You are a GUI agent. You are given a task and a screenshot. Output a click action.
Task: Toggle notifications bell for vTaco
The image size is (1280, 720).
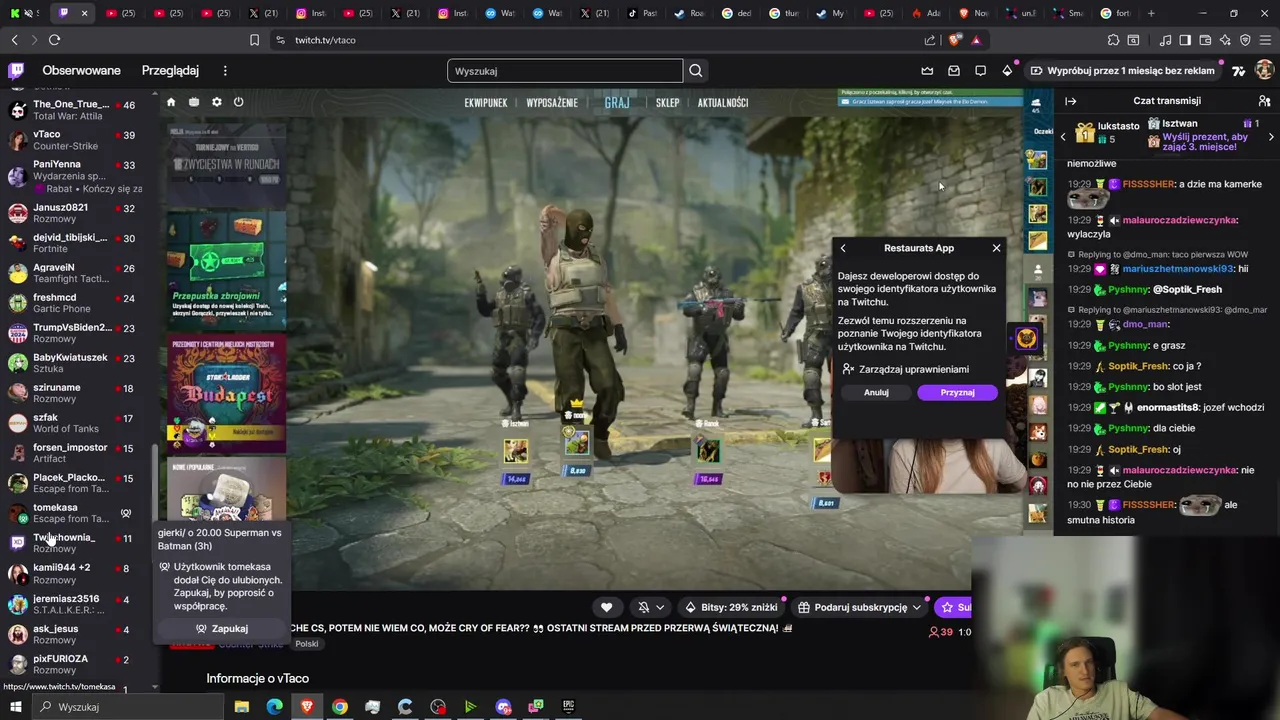click(644, 607)
